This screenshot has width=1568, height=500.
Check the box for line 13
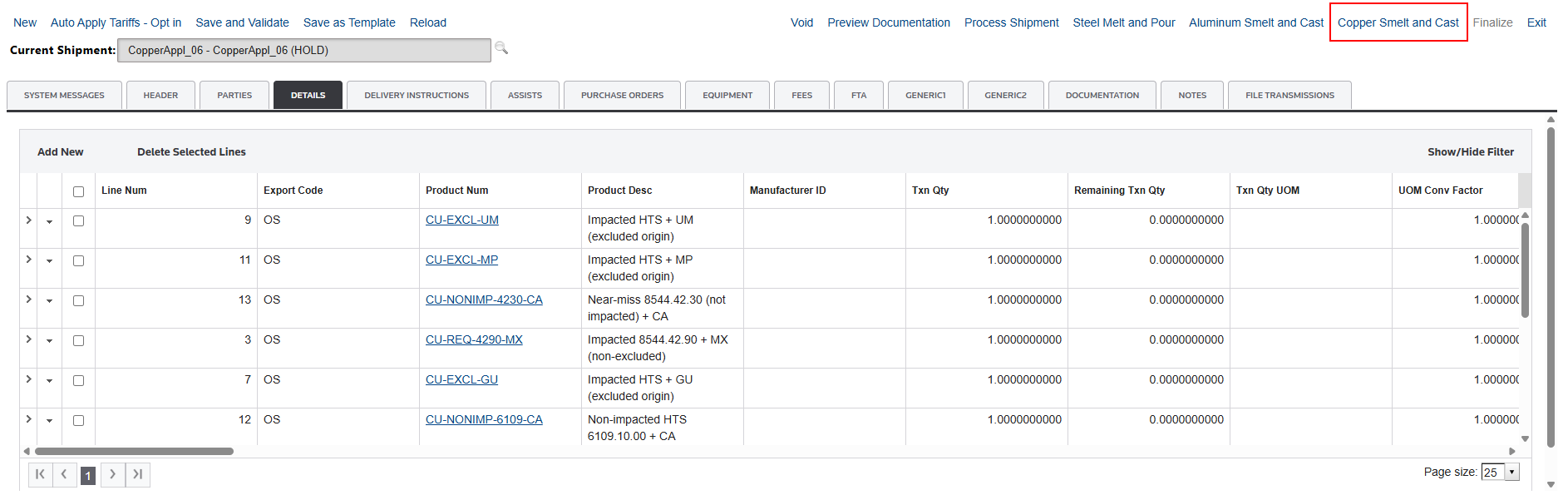coord(78,300)
